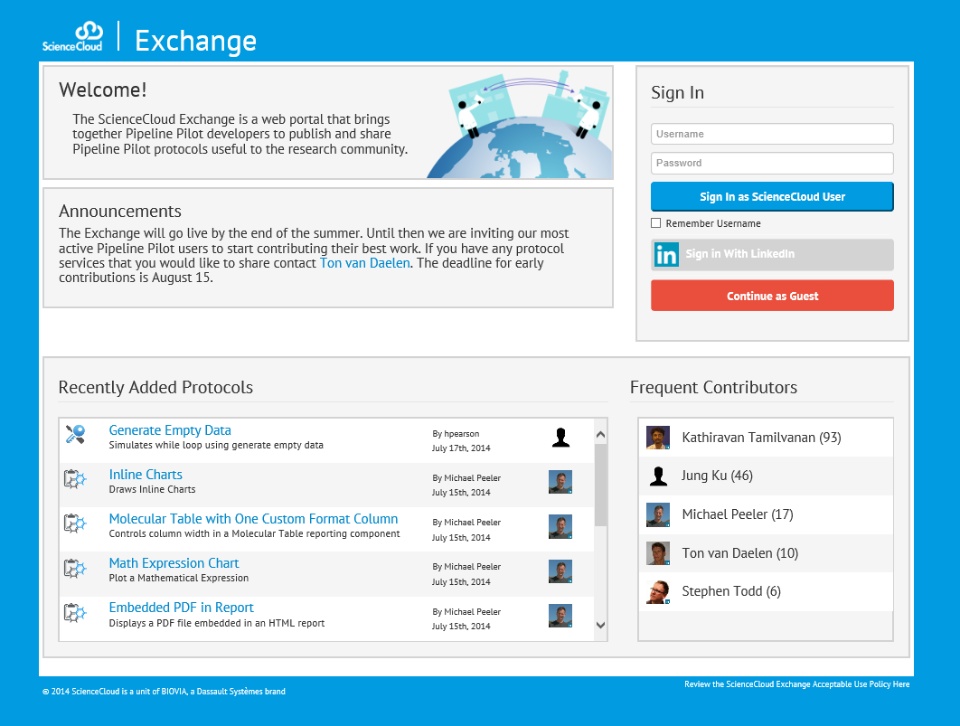Click the tools icon beside Generate Empty Data

click(75, 434)
